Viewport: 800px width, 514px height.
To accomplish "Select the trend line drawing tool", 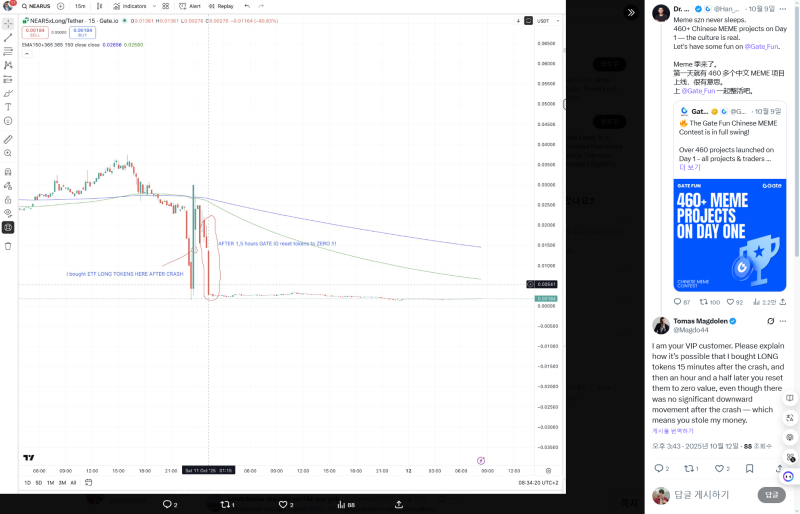I will (8, 37).
